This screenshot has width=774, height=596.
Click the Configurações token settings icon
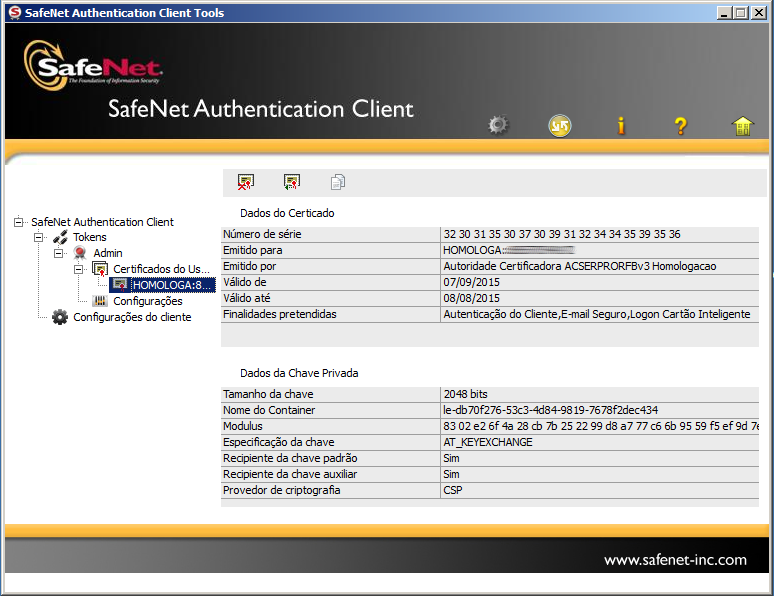[100, 301]
